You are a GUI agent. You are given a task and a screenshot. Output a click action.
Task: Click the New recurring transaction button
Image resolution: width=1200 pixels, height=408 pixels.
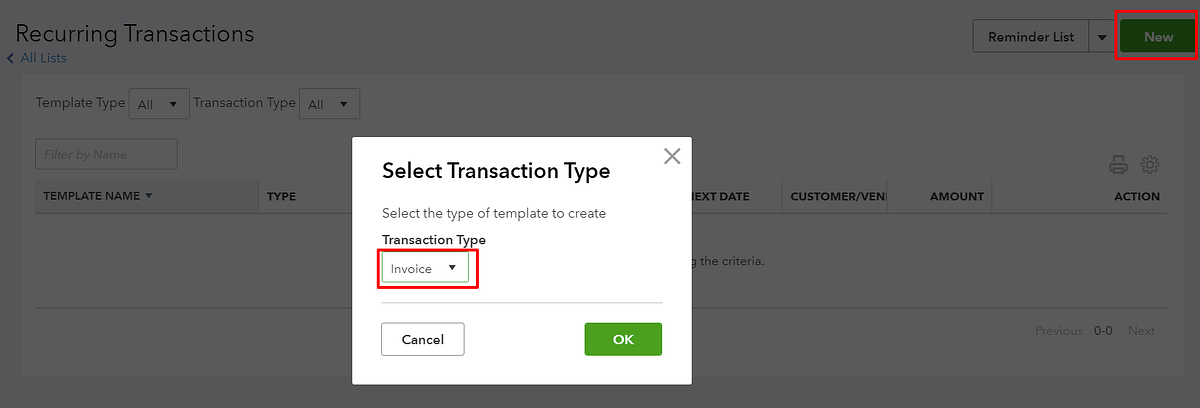click(x=1158, y=37)
